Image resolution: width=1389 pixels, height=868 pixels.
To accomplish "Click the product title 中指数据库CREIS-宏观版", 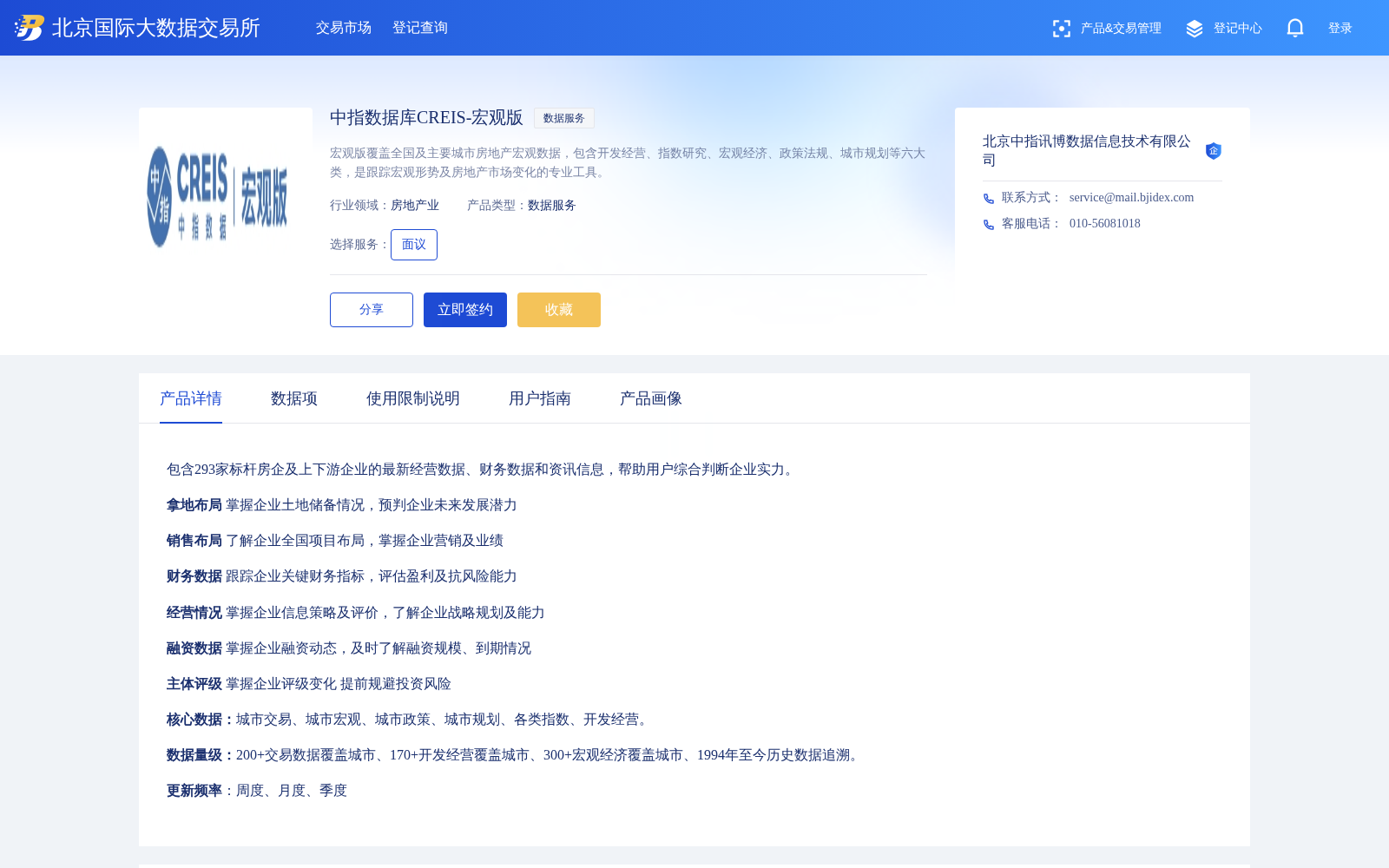I will [x=426, y=117].
